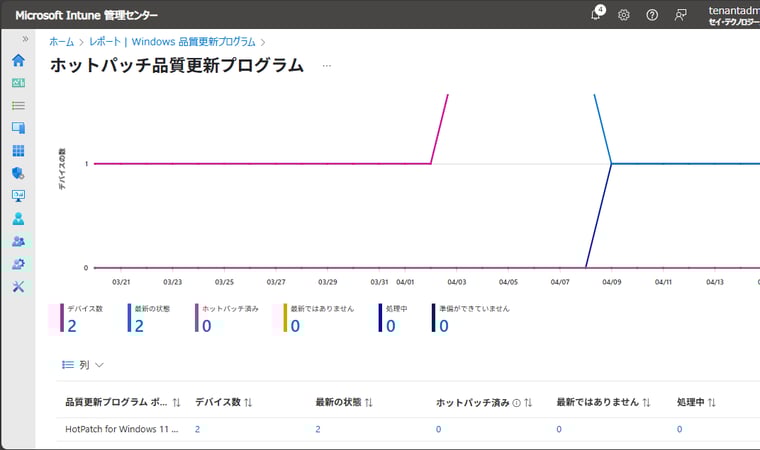
Task: Select デバイス数 summary tile with purple bar
Action: [81, 319]
